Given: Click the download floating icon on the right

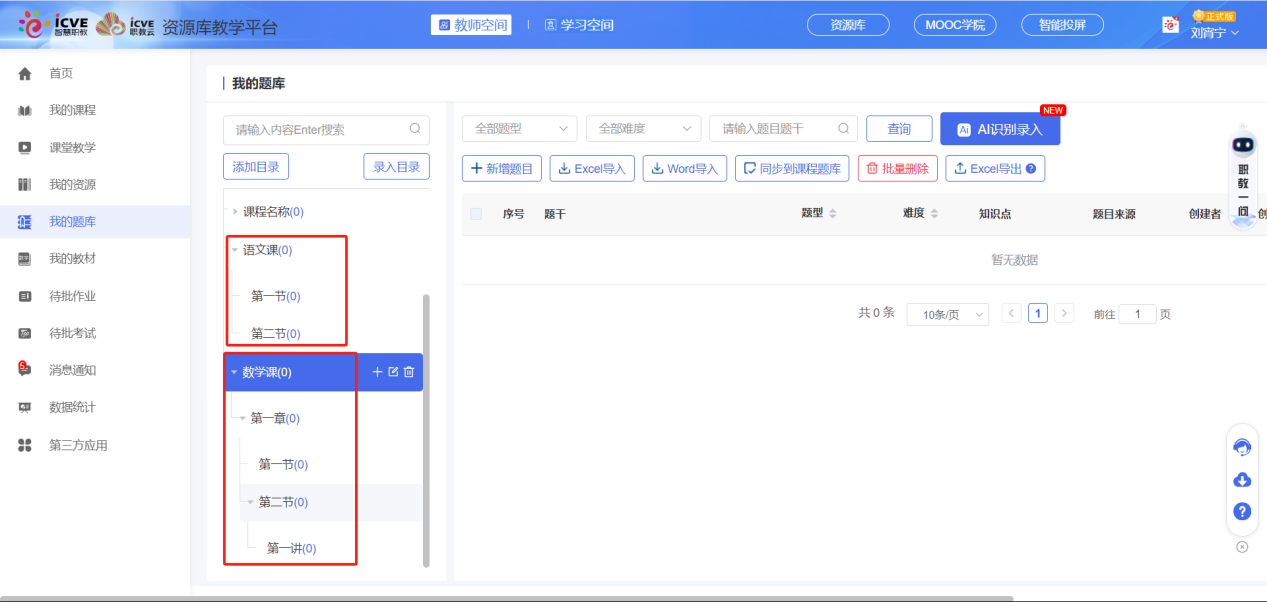Looking at the screenshot, I should pos(1241,480).
